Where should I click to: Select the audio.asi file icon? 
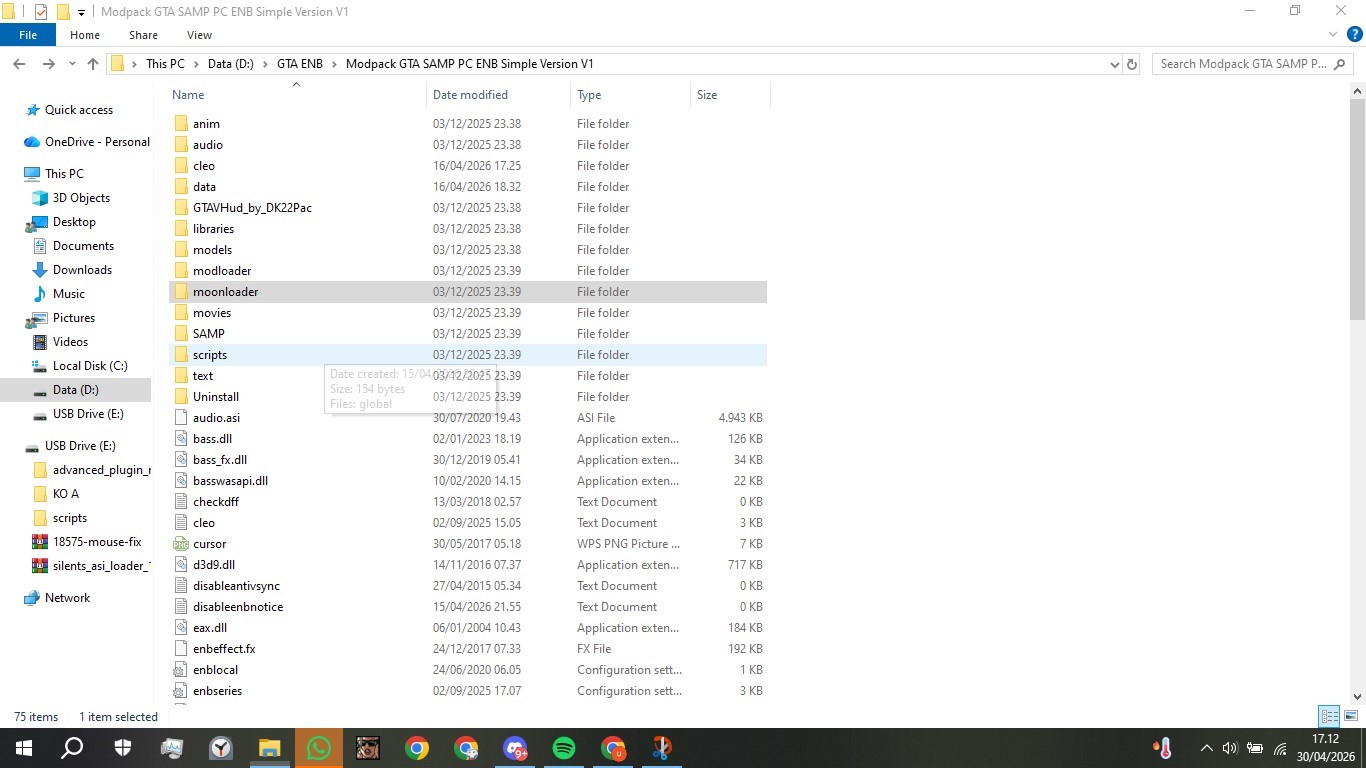[181, 418]
